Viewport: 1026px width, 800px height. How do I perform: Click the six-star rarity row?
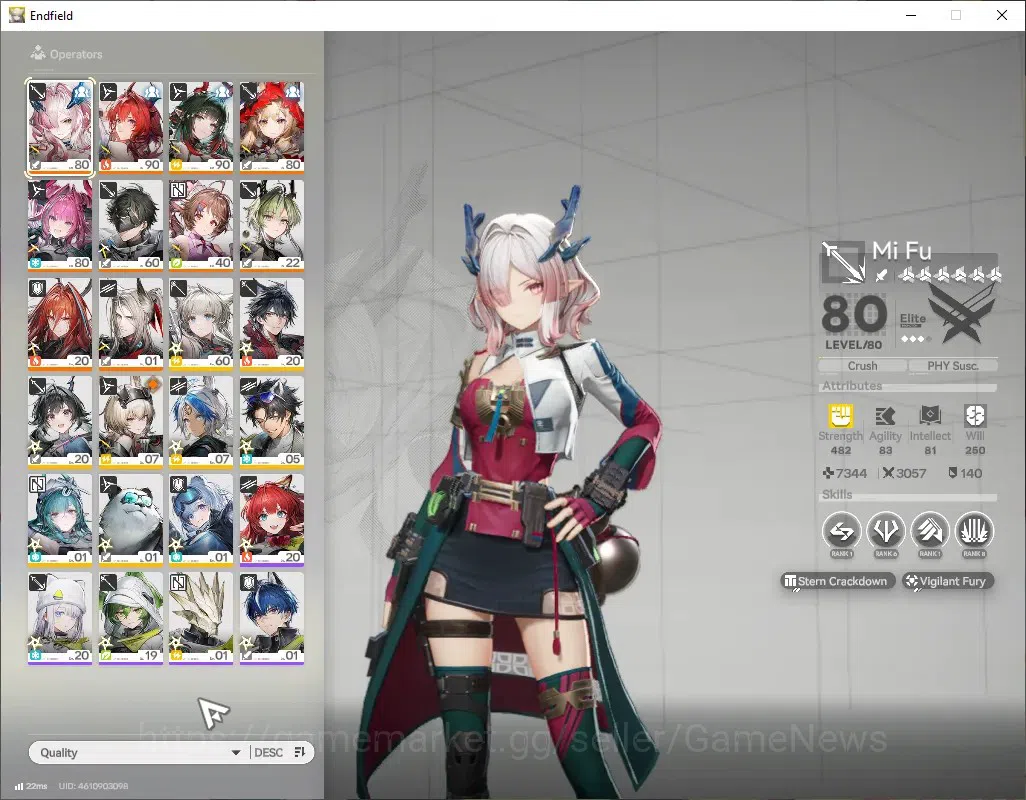point(949,275)
